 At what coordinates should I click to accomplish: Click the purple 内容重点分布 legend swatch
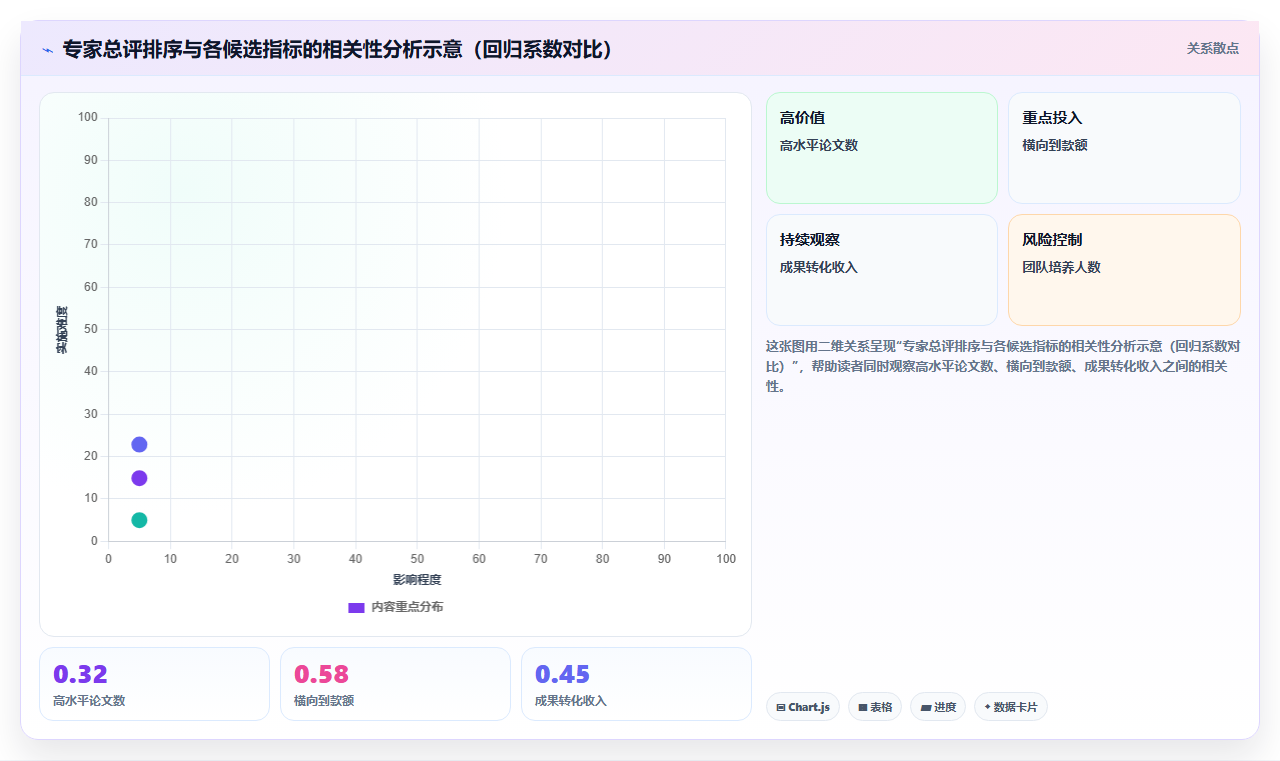[x=356, y=608]
